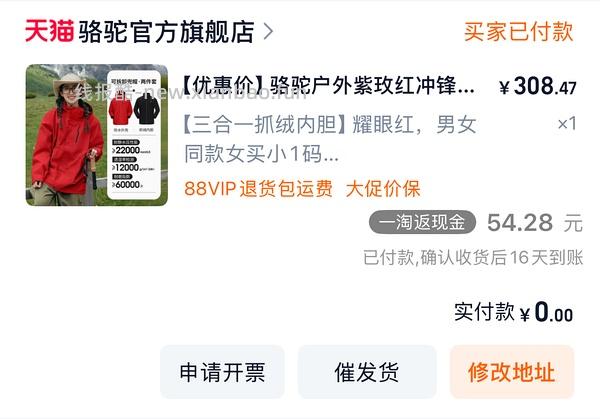Tap the 88VIP退货包运费 tag
Viewport: 600px width, 419px height.
(x=258, y=189)
